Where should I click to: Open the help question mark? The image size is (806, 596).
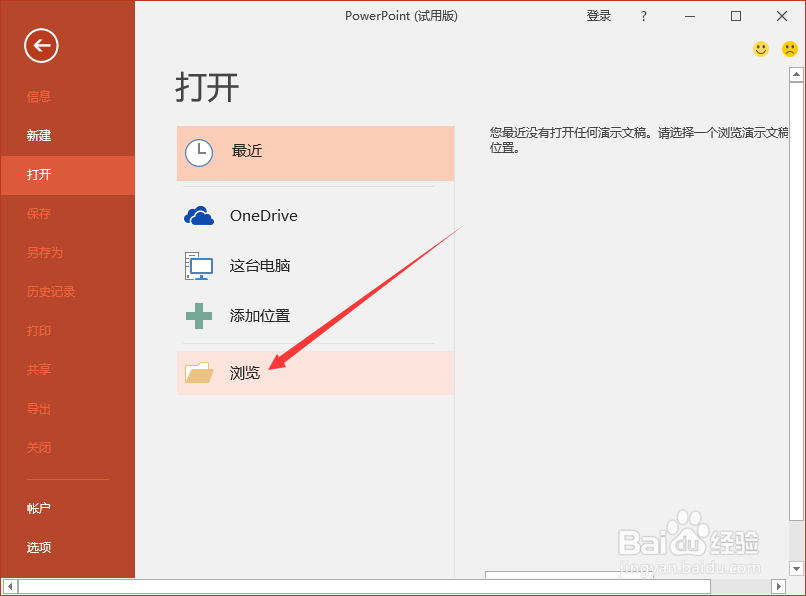[x=644, y=16]
